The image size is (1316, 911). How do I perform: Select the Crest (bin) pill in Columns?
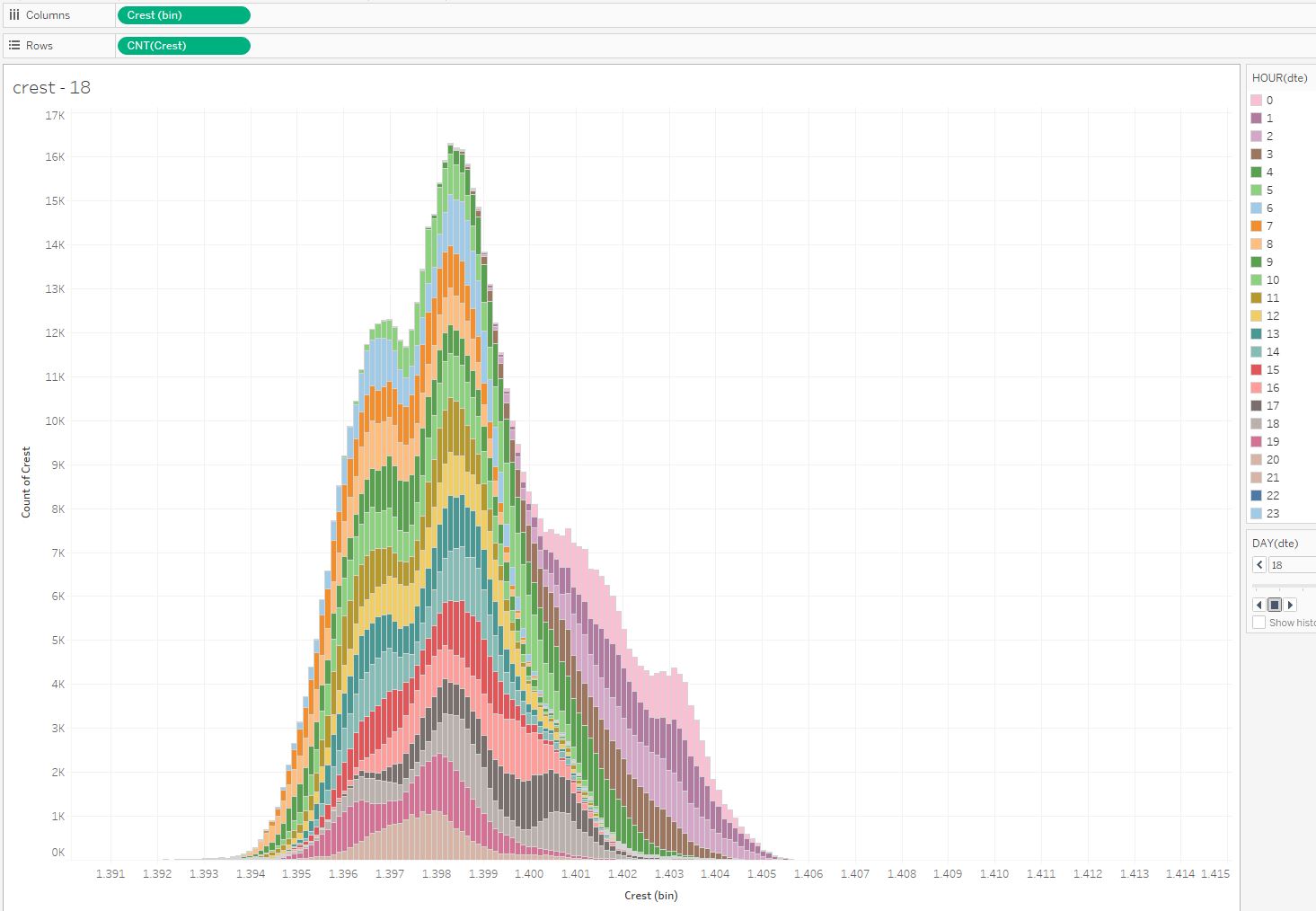pos(183,15)
